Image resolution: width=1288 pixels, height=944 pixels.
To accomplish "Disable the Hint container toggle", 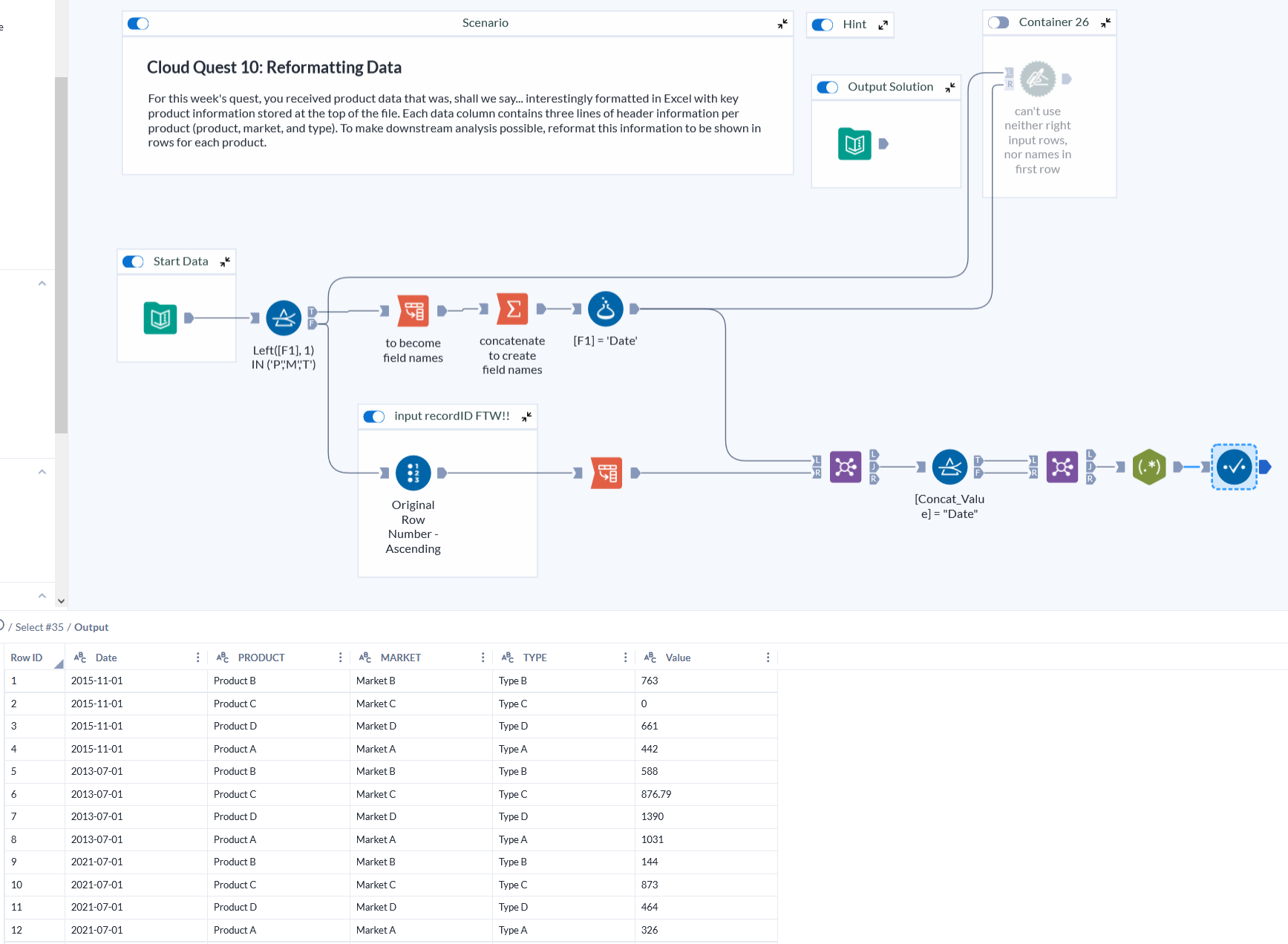I will point(822,24).
